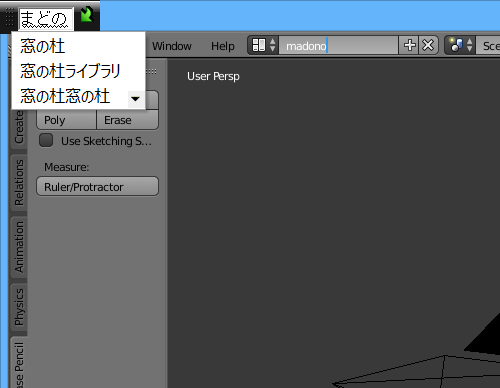Screen dimensions: 500x388
Task: Add a new screen layout with plus
Action: tap(410, 45)
